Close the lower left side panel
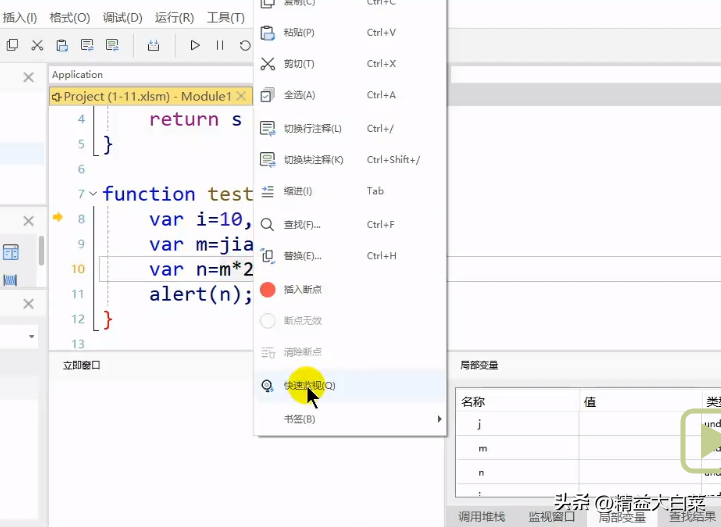721x527 pixels. [29, 304]
